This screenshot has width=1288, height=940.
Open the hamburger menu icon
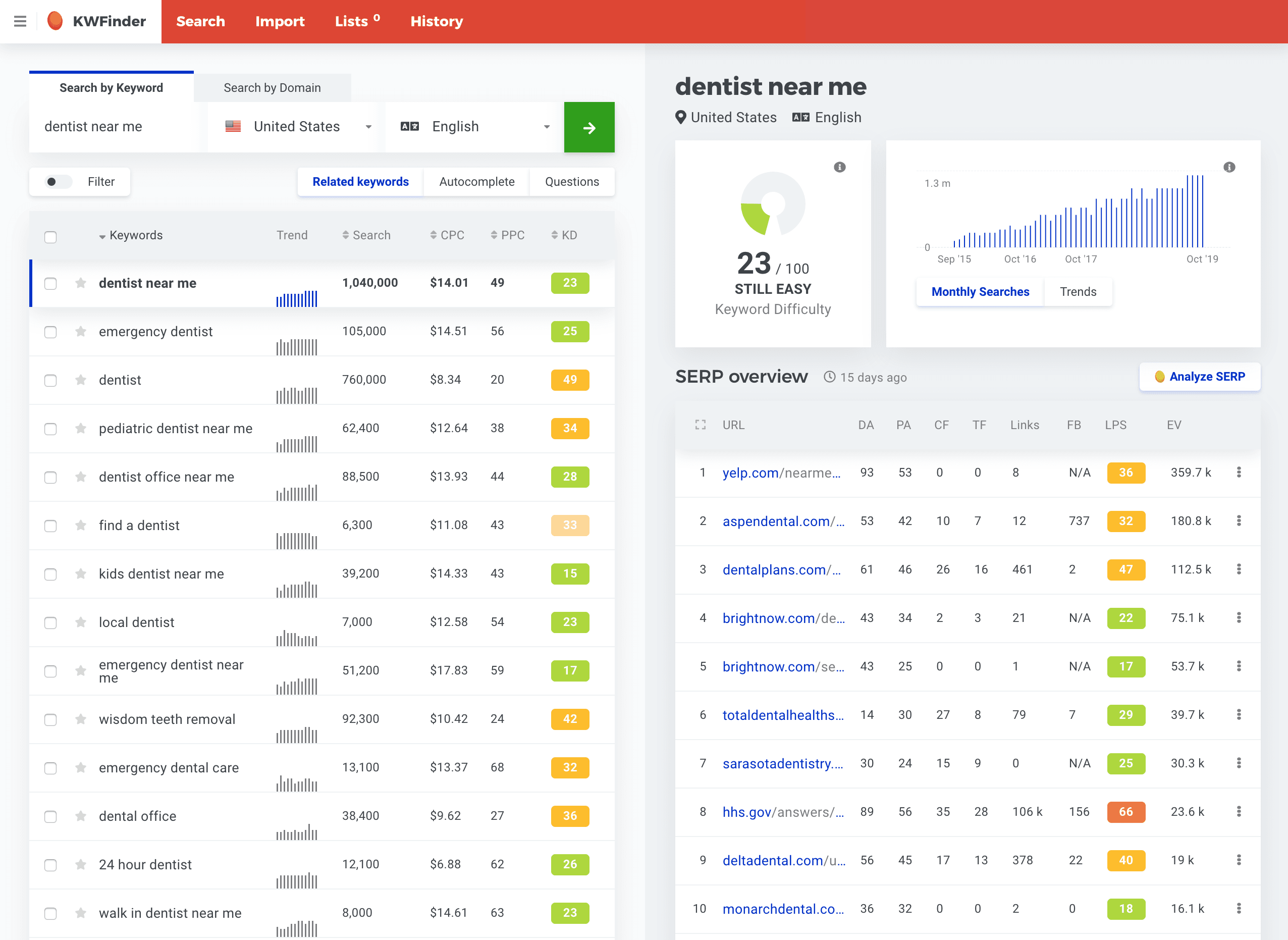click(20, 22)
